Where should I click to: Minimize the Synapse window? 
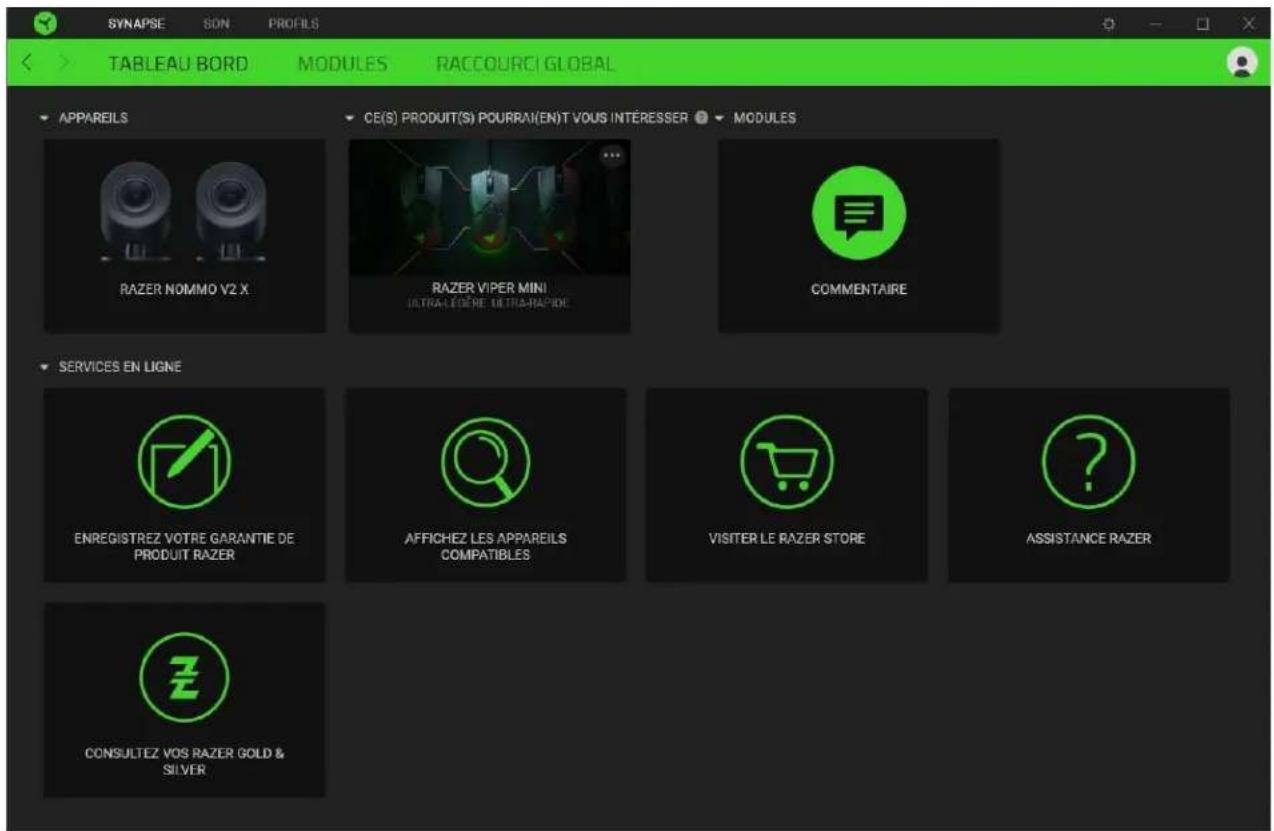tap(1156, 23)
